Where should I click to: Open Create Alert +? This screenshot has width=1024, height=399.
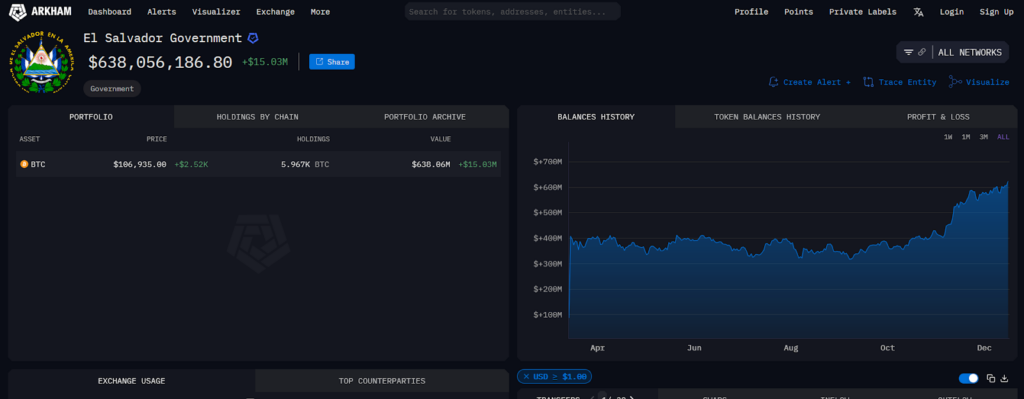coord(810,82)
